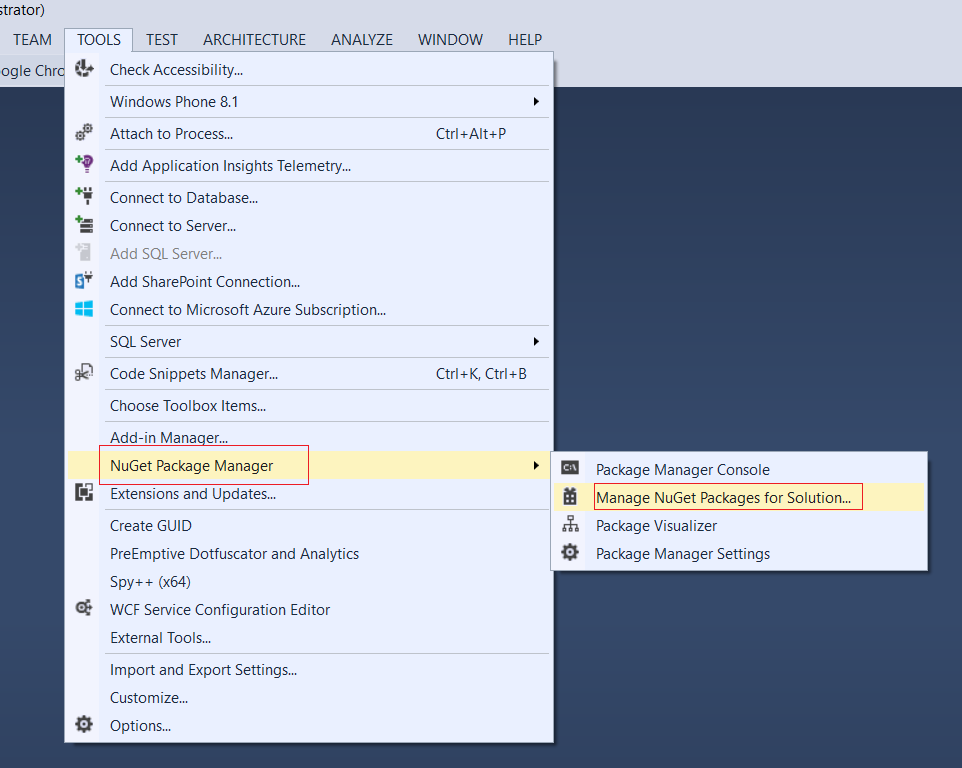
Task: Click the Microsoft Azure Windows logo icon
Action: 85,309
